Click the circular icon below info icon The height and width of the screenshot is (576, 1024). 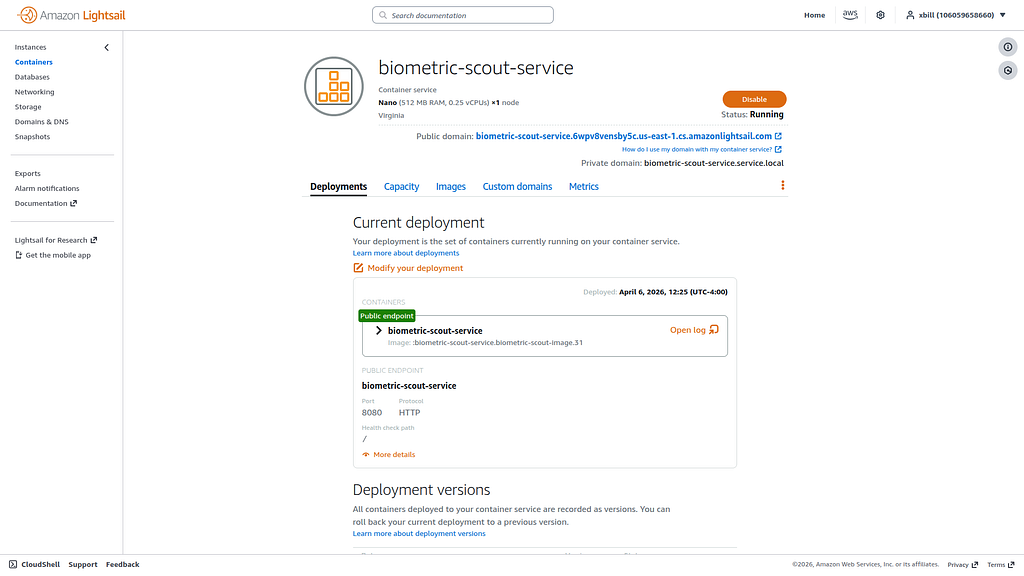[x=1008, y=71]
